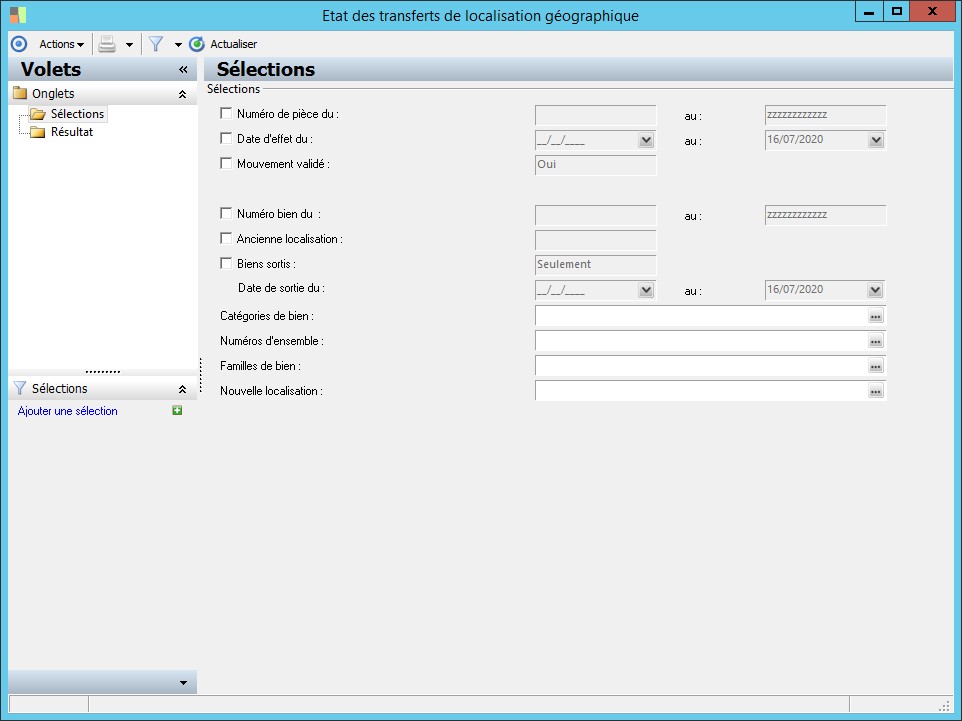
Task: Open Date de sortie end date dropdown
Action: 875,290
